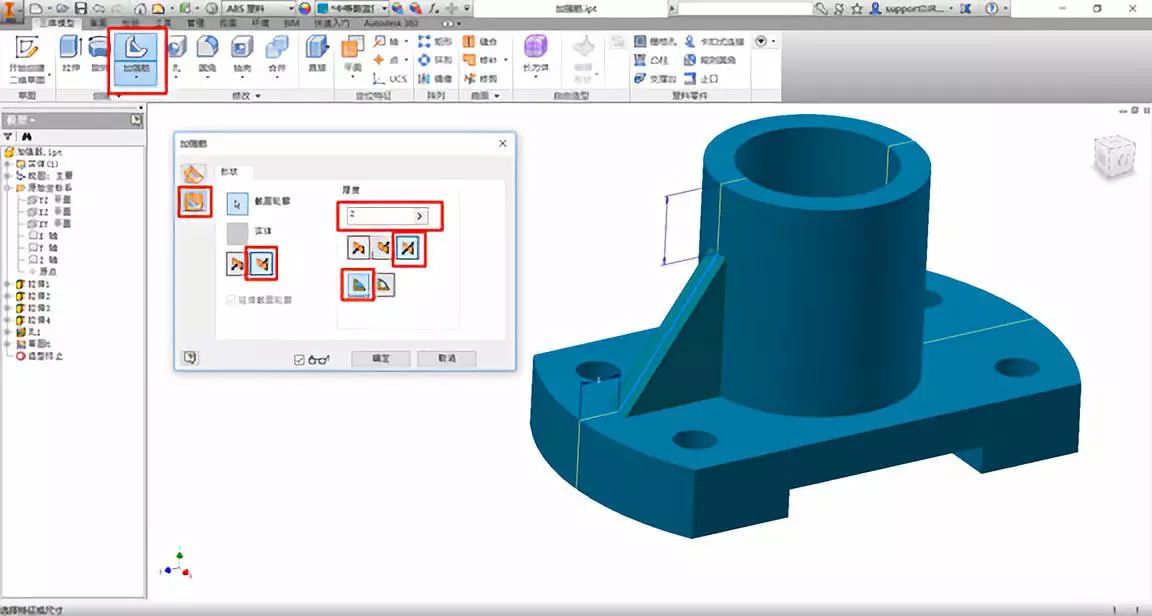Click the Rib tool in the ribbon
Viewport: 1152px width, 616px height.
point(138,55)
